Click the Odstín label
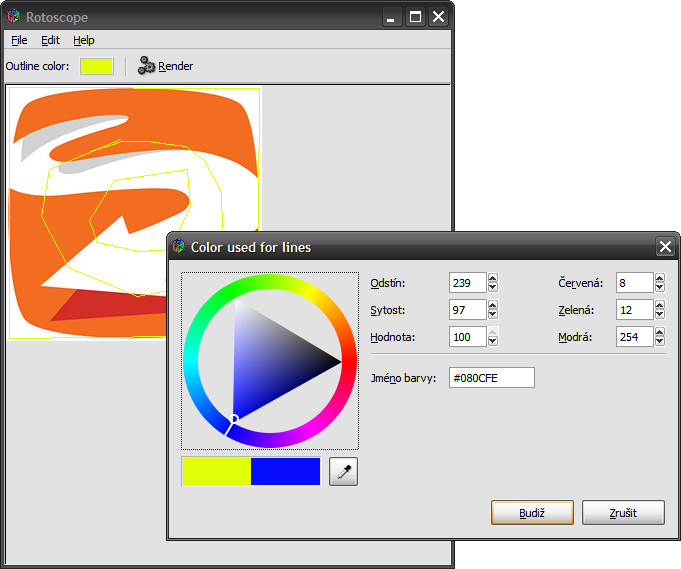The width and height of the screenshot is (681, 569). pos(388,283)
